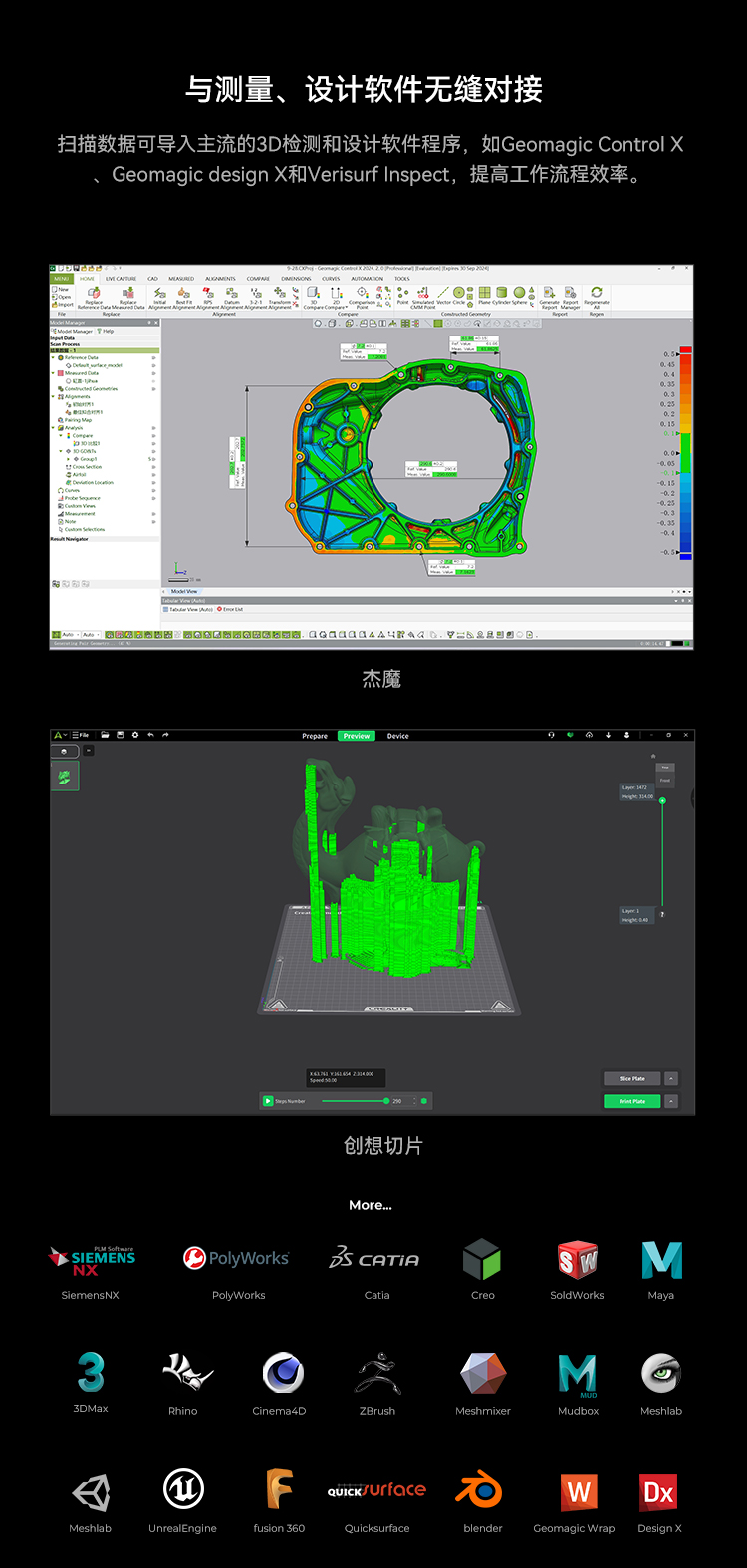Open dropdown arrow next to Print Plate

671,1101
